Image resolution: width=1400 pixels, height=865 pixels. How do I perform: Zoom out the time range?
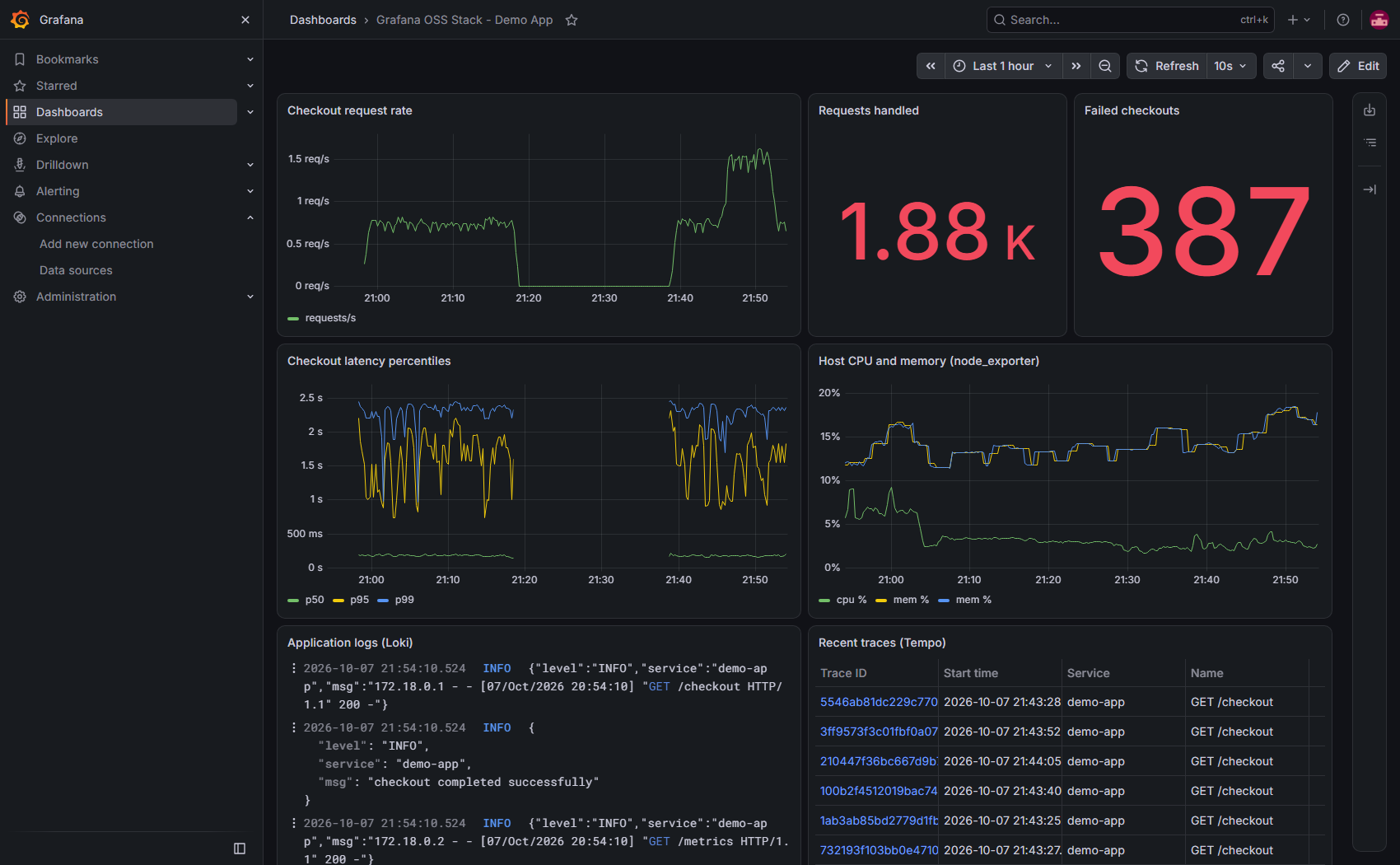click(1105, 66)
